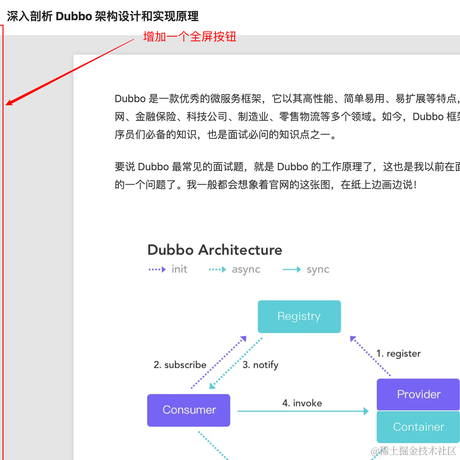Click the Registry box in the diagram
This screenshot has height=460, width=460.
coord(299,316)
